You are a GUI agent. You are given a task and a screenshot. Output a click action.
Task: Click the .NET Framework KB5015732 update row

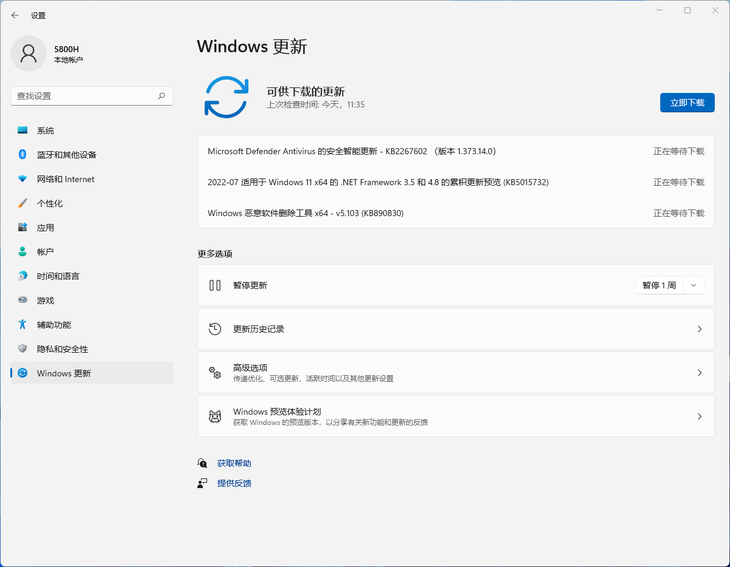(x=456, y=182)
